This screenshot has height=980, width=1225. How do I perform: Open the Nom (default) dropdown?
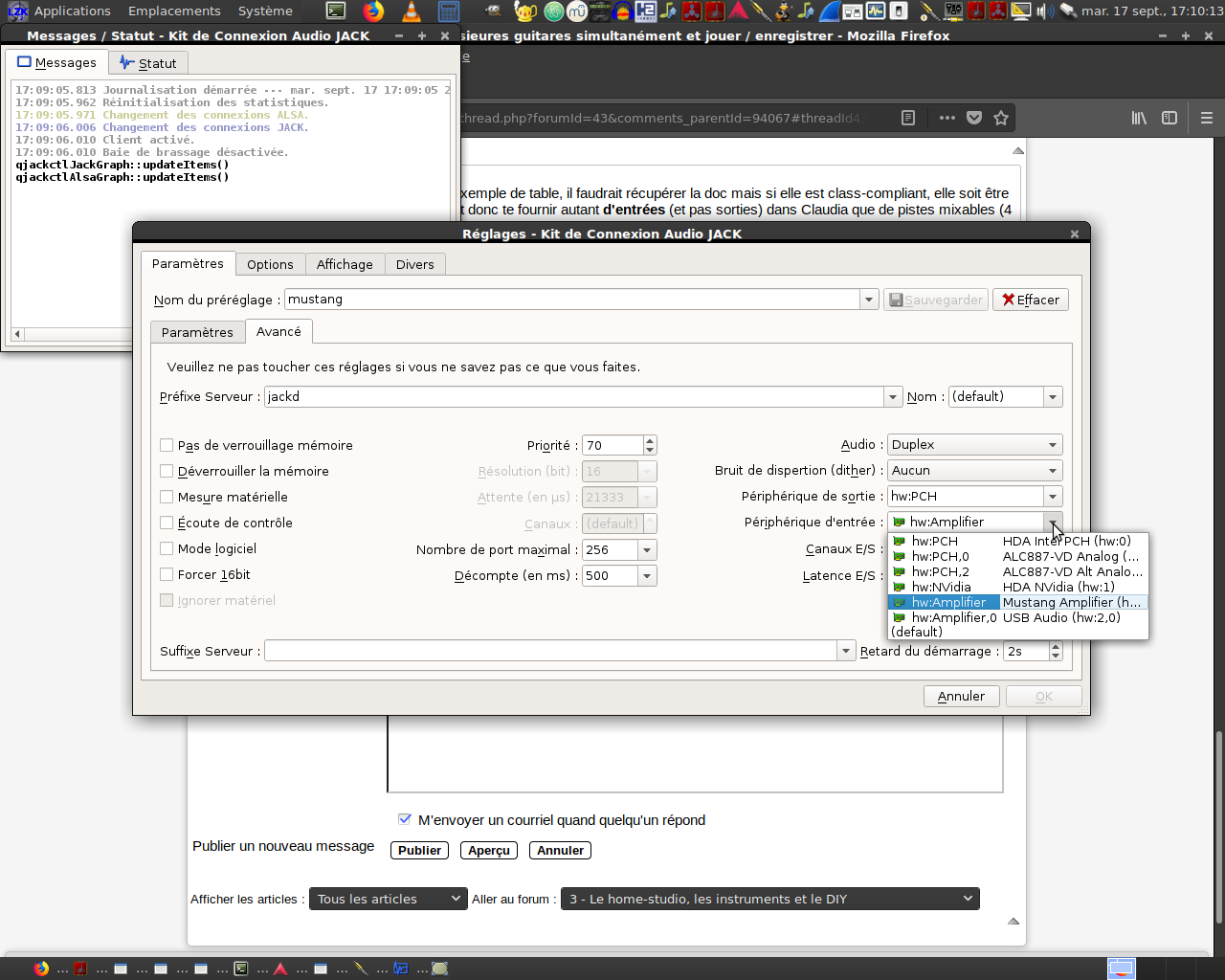coord(1053,397)
